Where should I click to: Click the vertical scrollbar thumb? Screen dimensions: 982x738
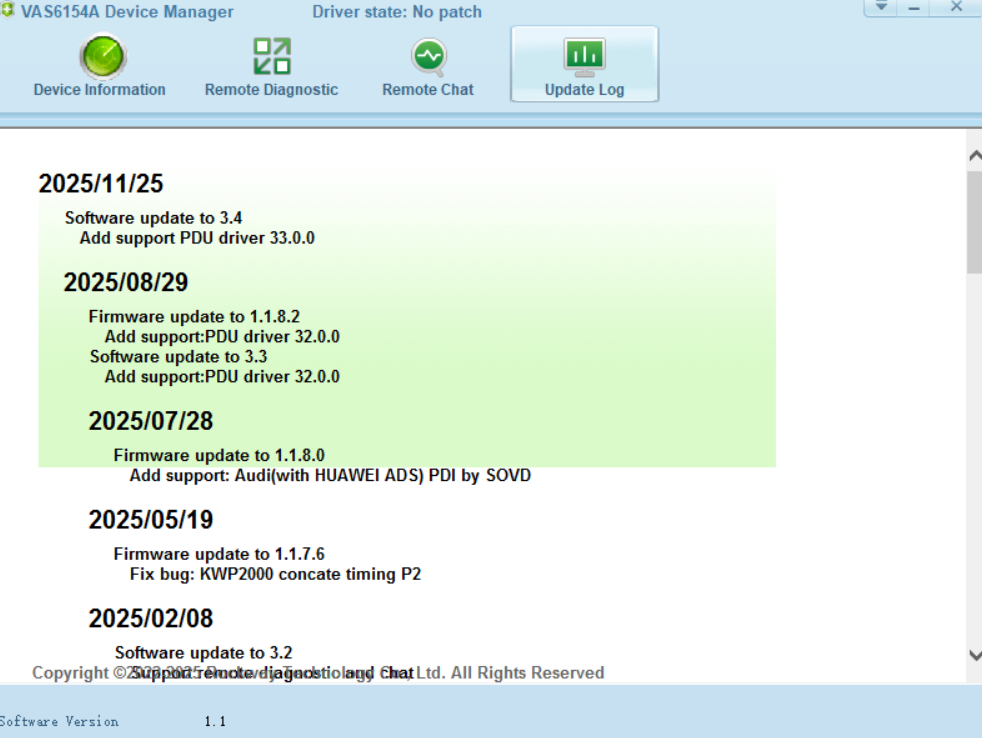(x=974, y=220)
